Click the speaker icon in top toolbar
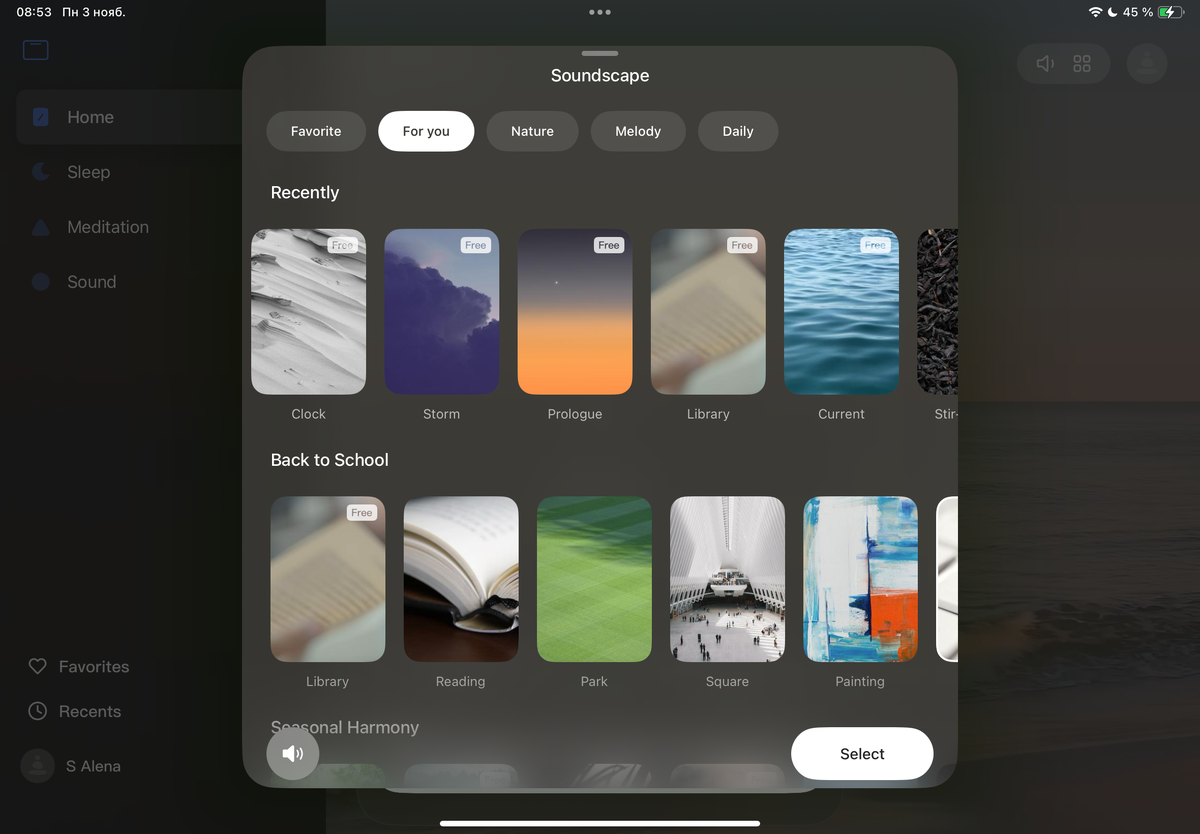Viewport: 1200px width, 834px height. point(1045,64)
